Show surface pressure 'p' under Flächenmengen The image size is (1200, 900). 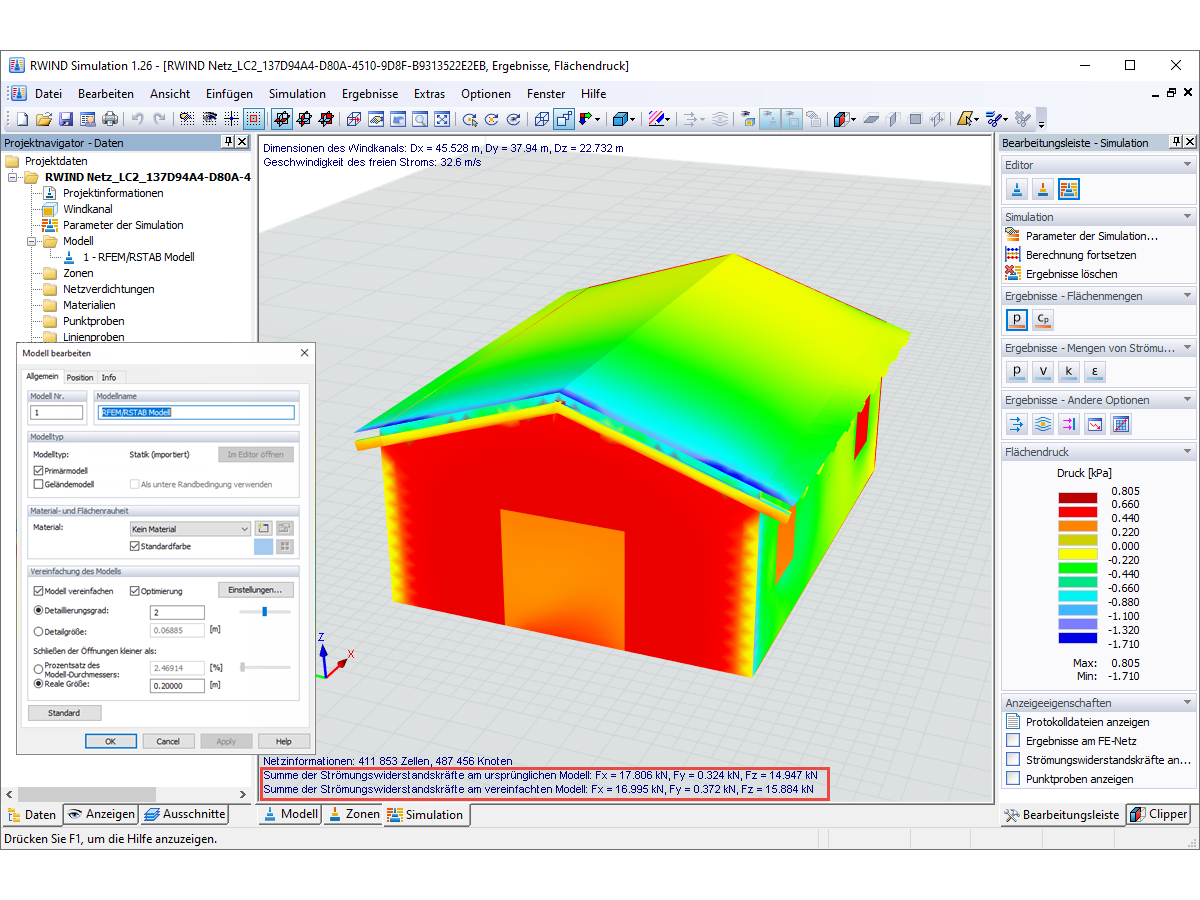(1017, 320)
